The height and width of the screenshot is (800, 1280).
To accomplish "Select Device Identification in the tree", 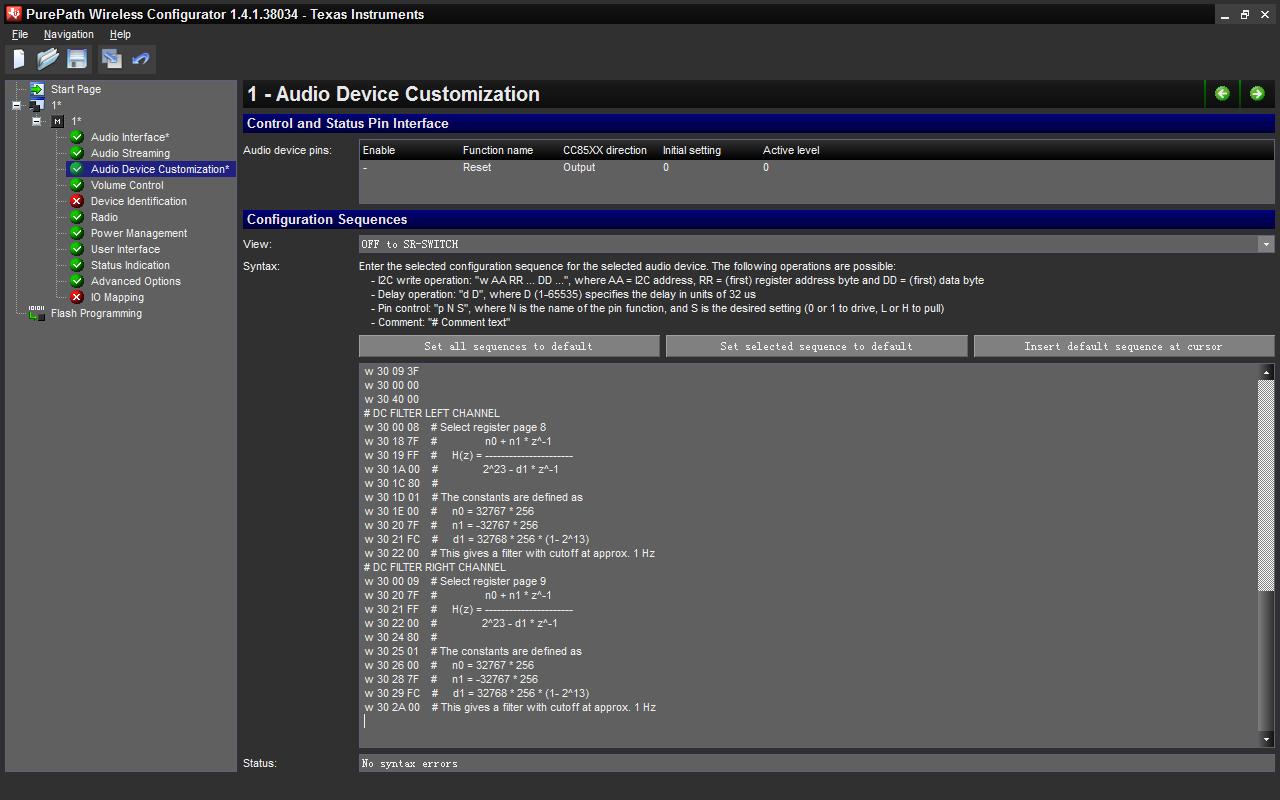I will point(138,201).
